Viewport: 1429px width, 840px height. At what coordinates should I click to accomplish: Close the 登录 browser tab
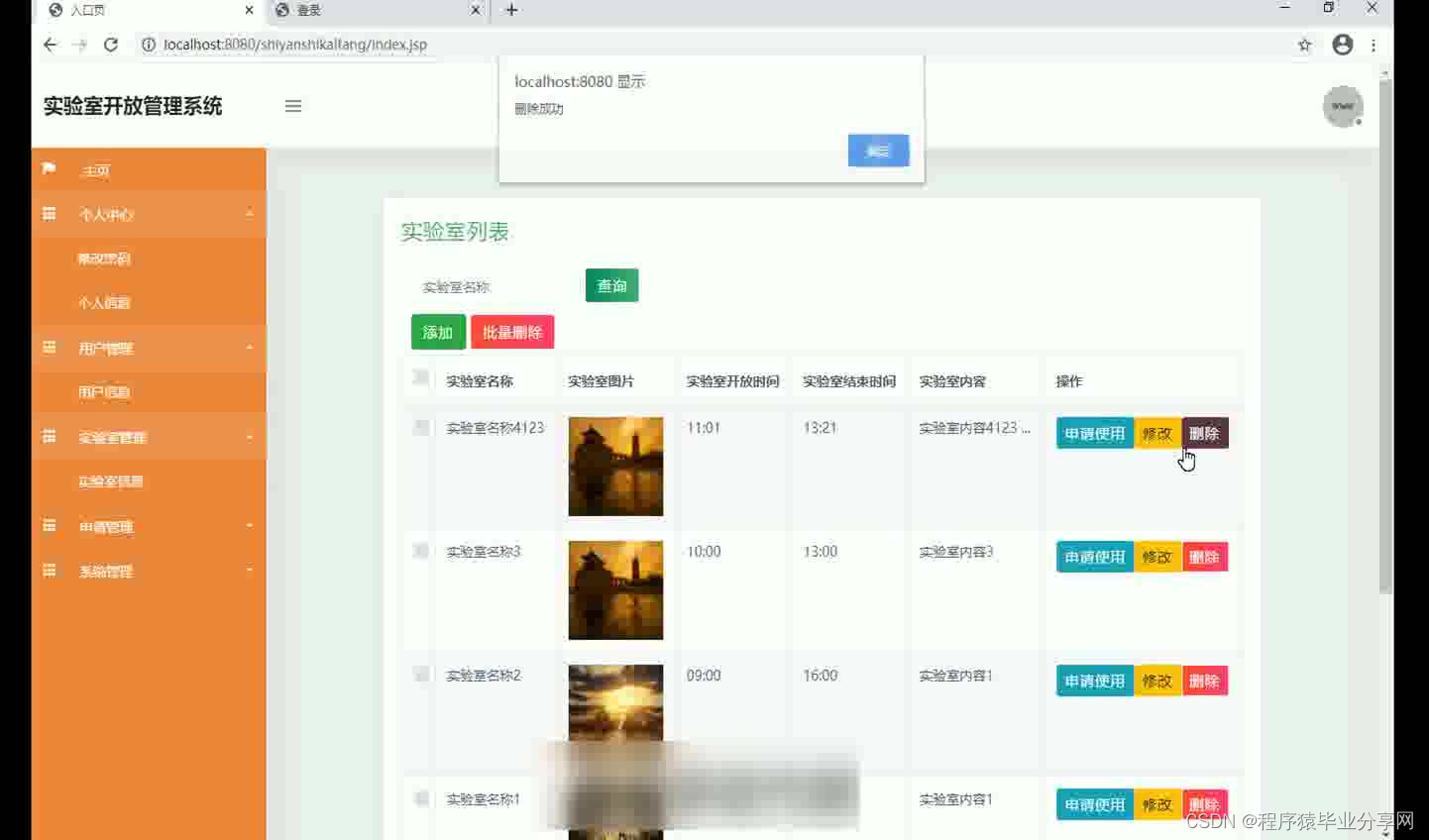point(476,10)
